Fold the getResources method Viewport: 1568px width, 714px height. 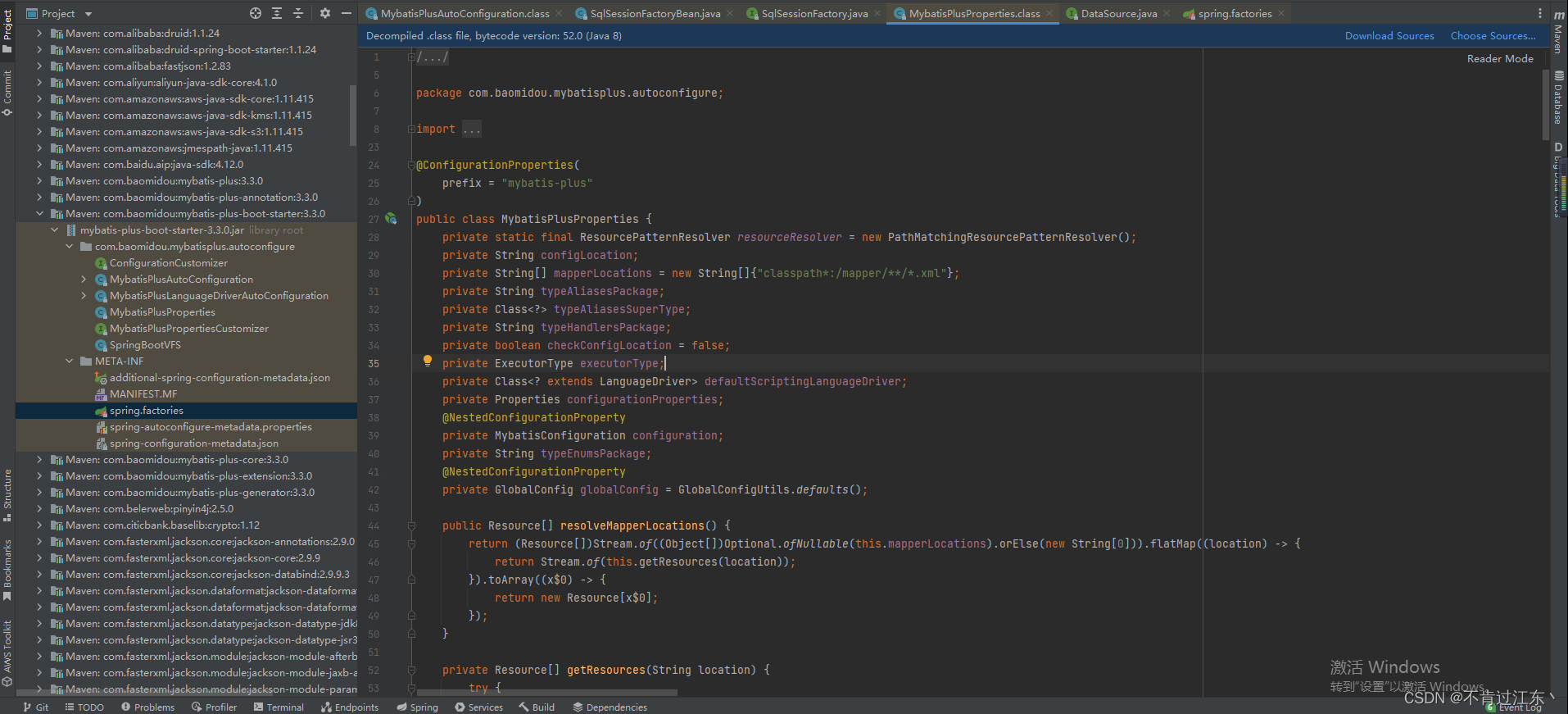411,670
